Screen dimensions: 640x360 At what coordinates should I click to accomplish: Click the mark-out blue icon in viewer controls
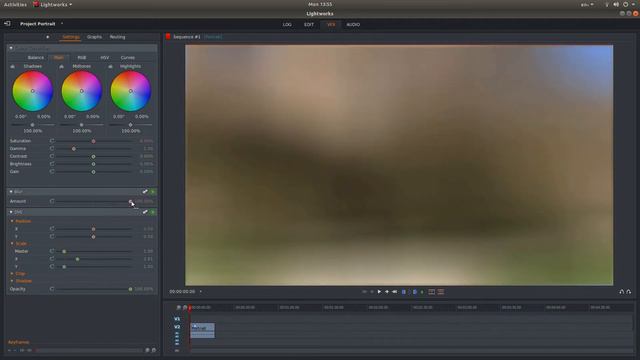415,292
